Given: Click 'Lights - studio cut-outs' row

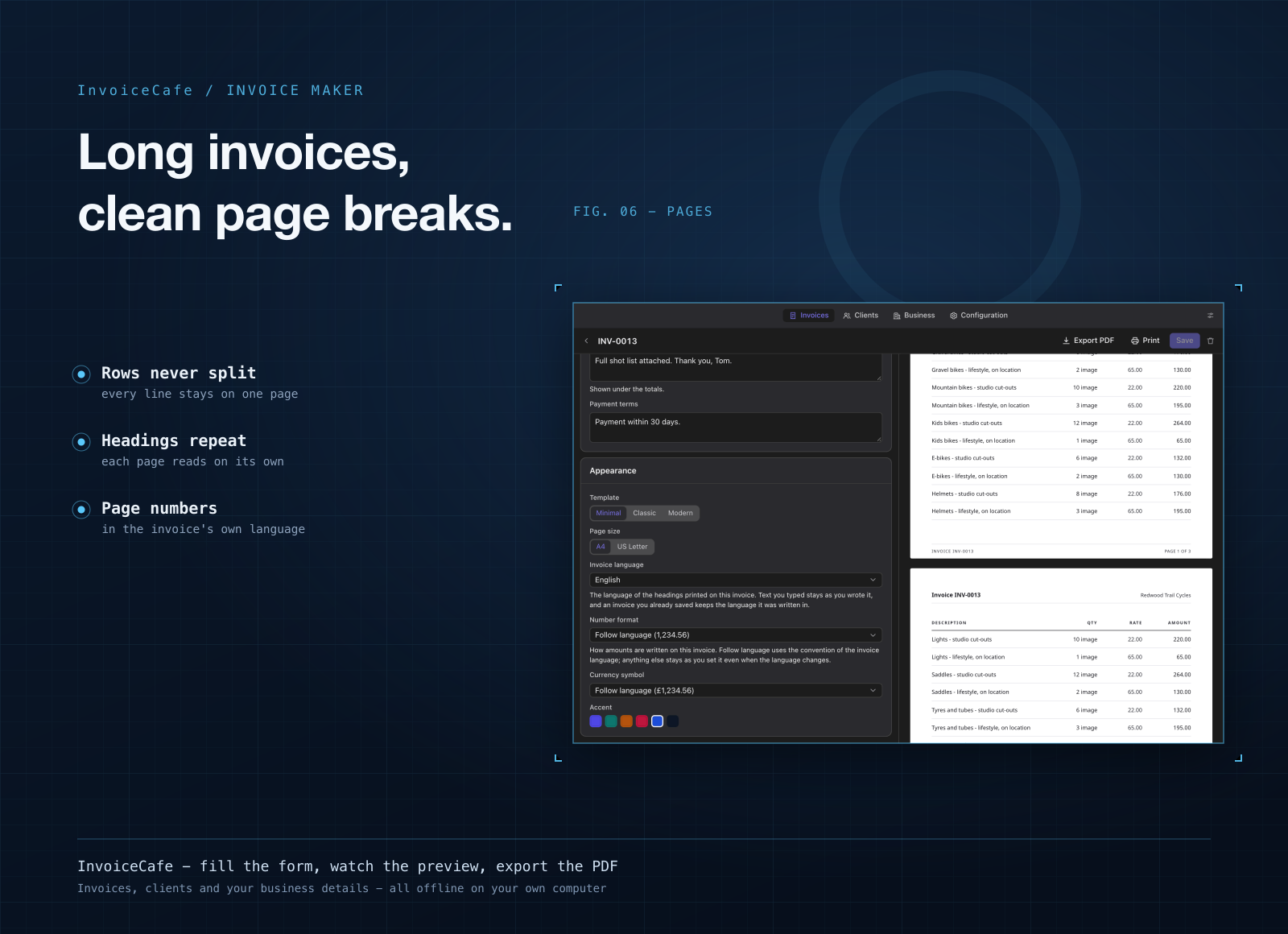Looking at the screenshot, I should click(1061, 639).
